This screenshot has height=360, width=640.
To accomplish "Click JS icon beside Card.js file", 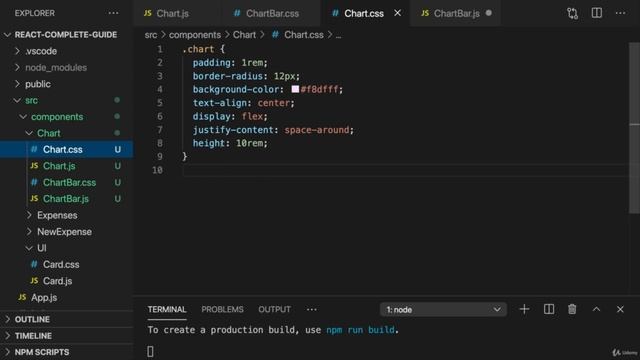I will coord(34,281).
